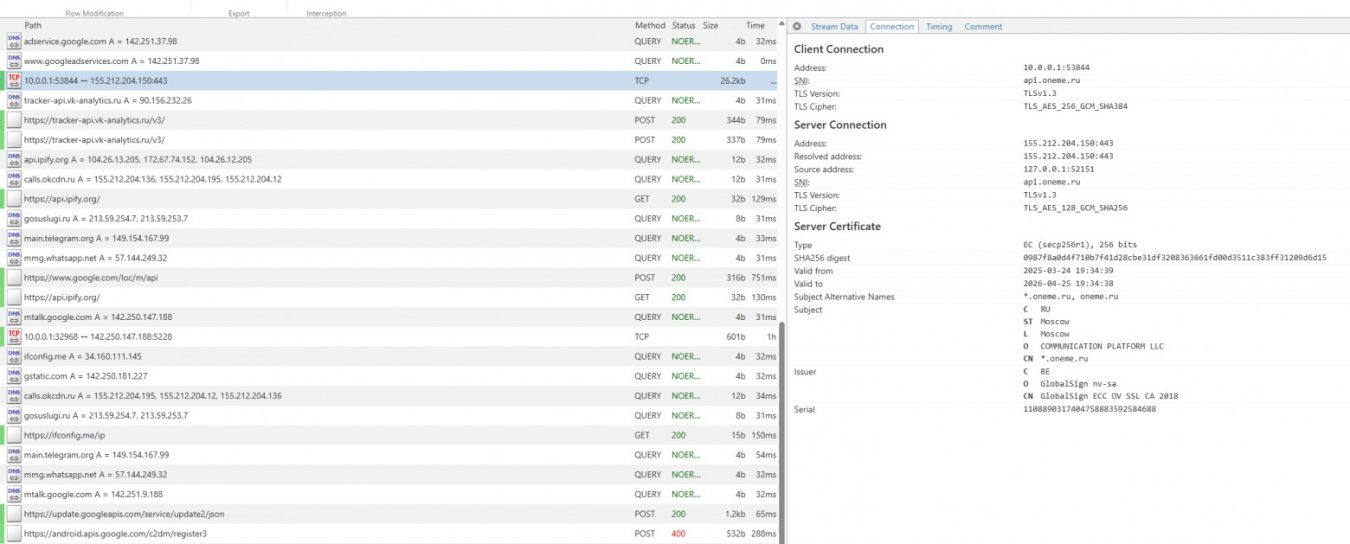This screenshot has height=544, width=1350.
Task: Sort flows by Path column header
Action: 33,25
